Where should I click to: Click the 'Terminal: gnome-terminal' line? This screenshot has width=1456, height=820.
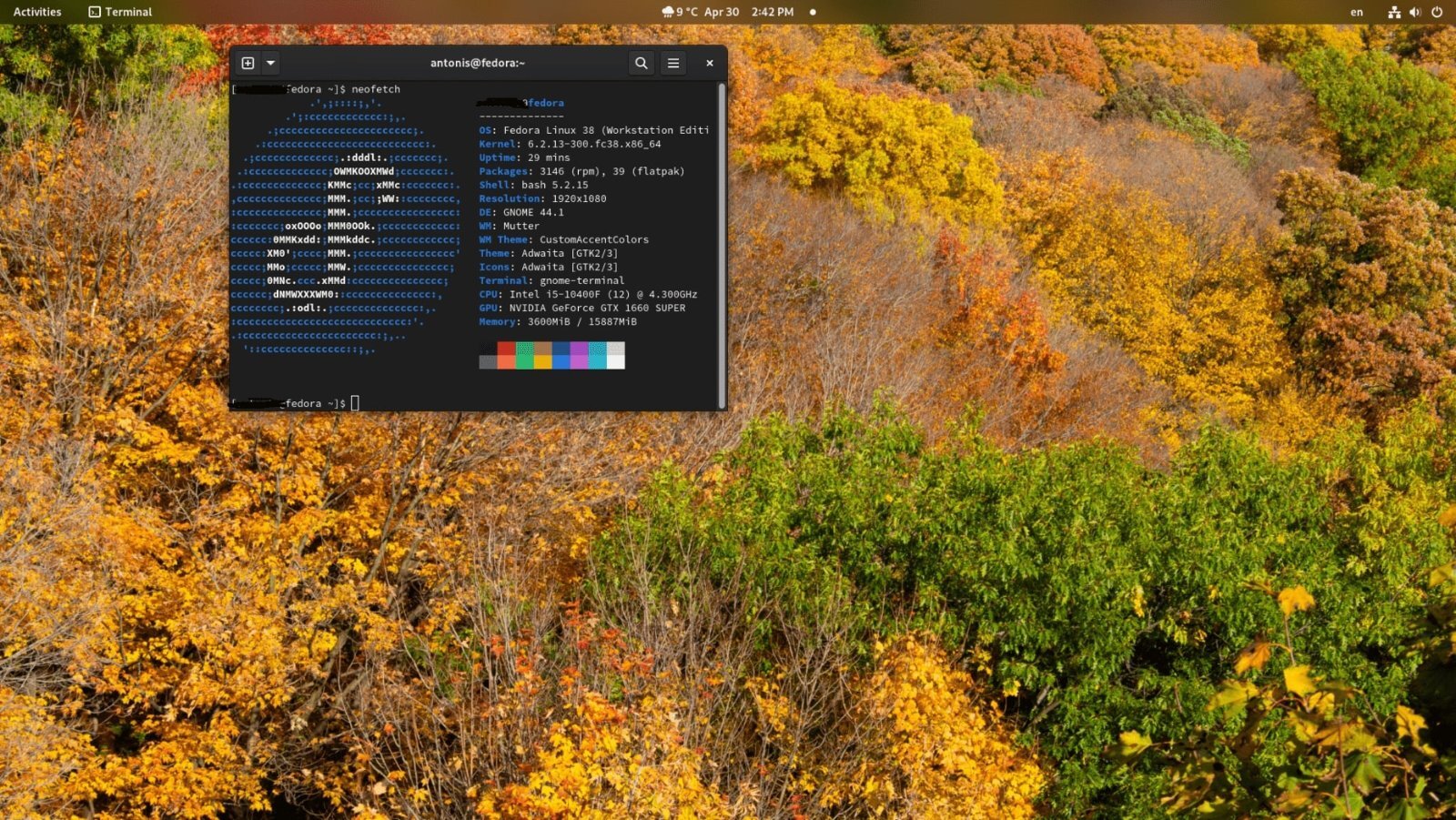552,280
